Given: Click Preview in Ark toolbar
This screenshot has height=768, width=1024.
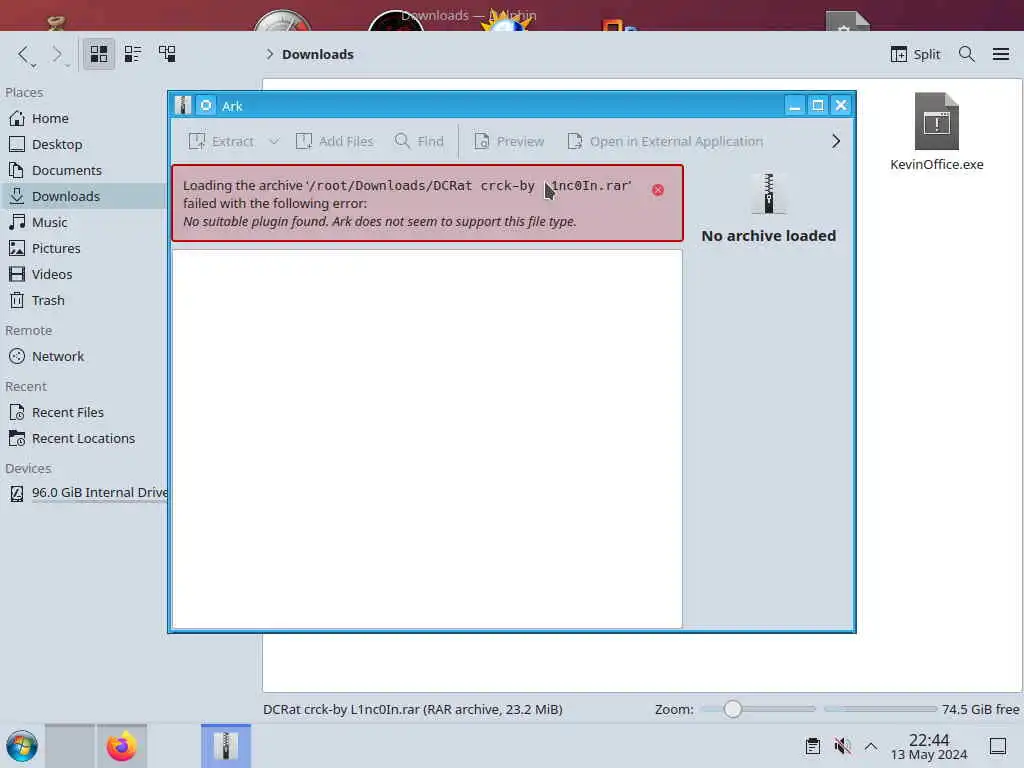Looking at the screenshot, I should (x=509, y=141).
